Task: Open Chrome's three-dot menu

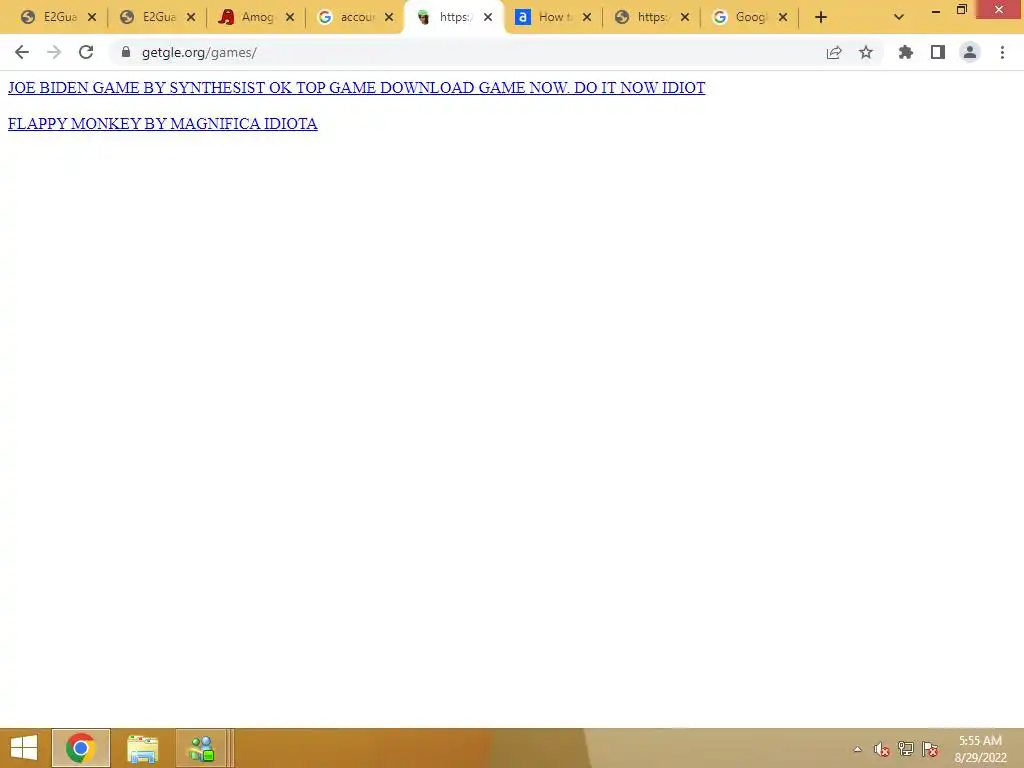Action: pos(1002,52)
